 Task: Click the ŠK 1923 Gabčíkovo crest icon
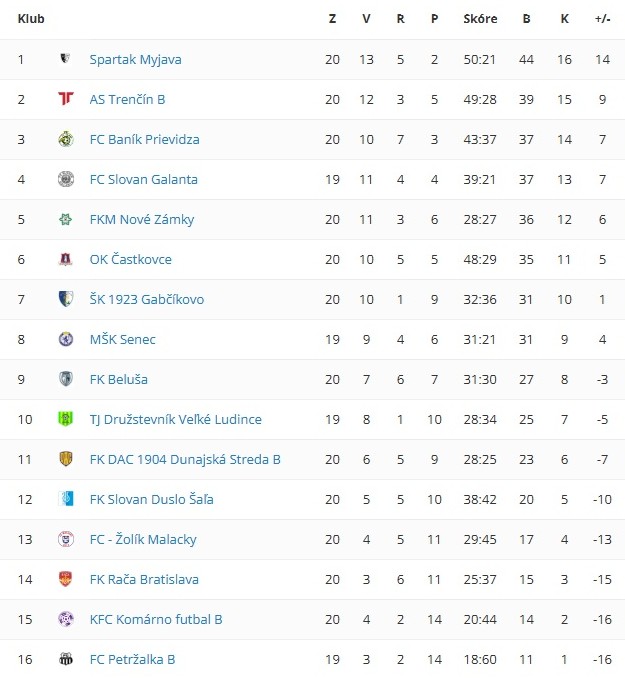click(66, 299)
